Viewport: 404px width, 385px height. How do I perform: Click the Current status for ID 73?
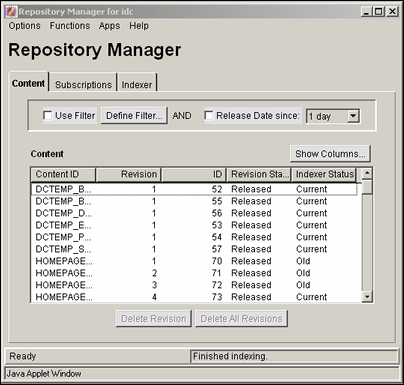point(312,297)
